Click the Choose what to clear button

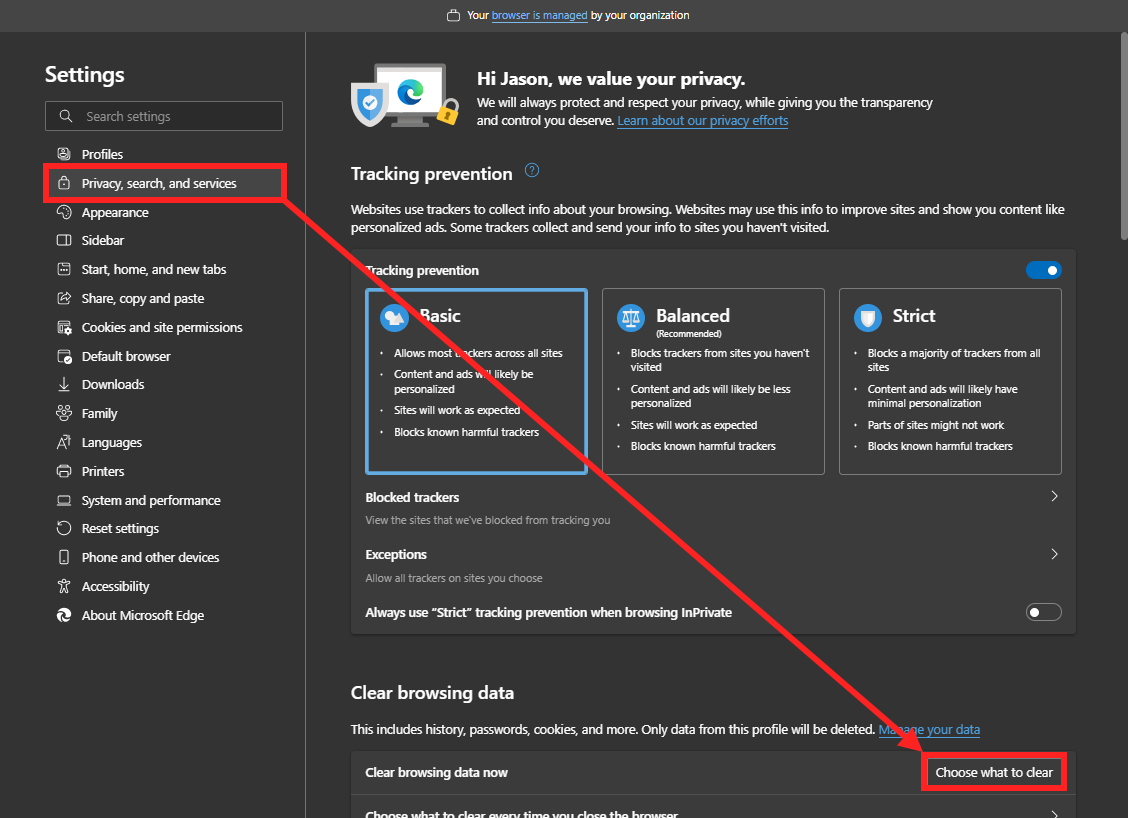pyautogui.click(x=993, y=772)
